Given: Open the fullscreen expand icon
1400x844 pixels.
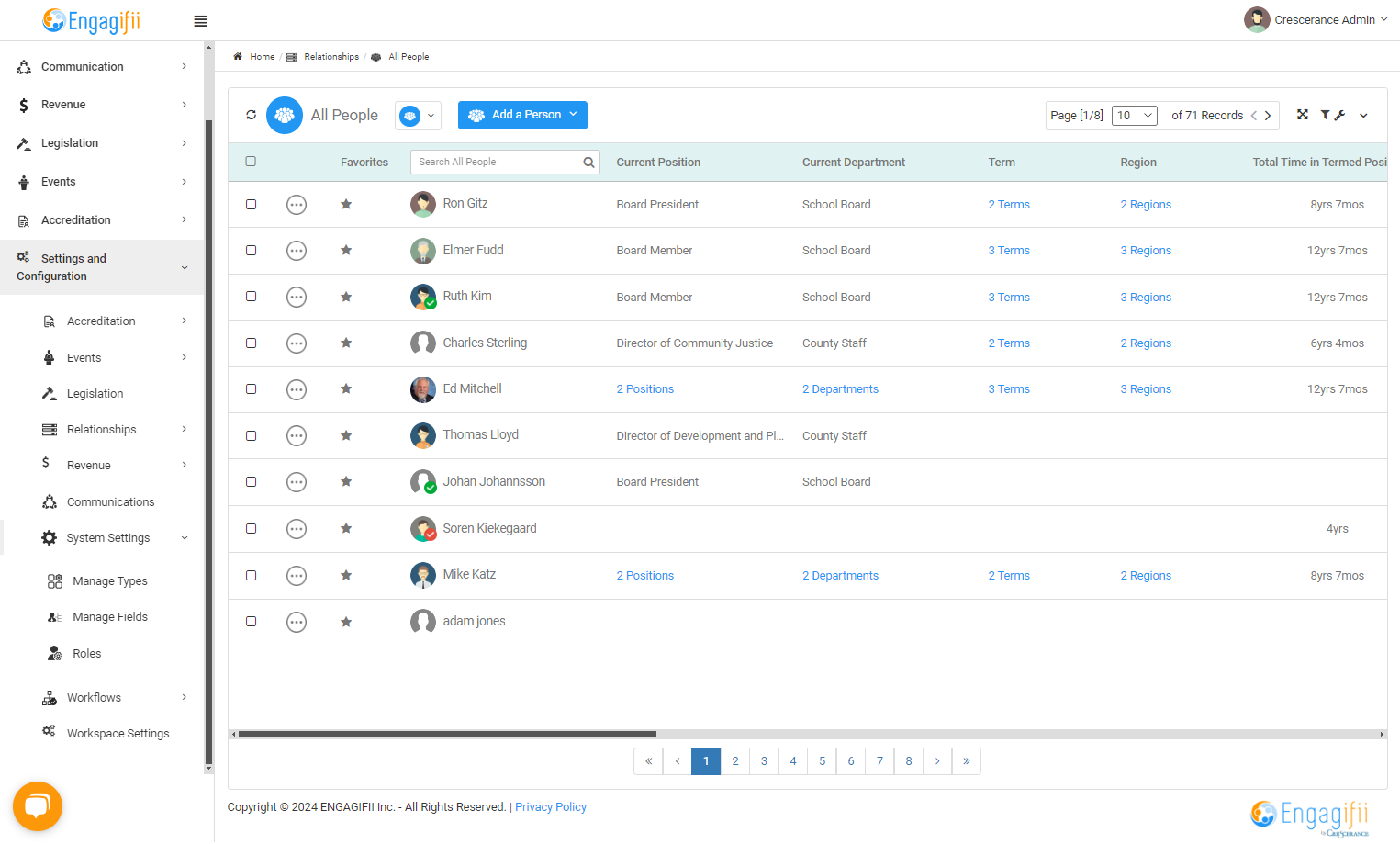Looking at the screenshot, I should (1302, 115).
